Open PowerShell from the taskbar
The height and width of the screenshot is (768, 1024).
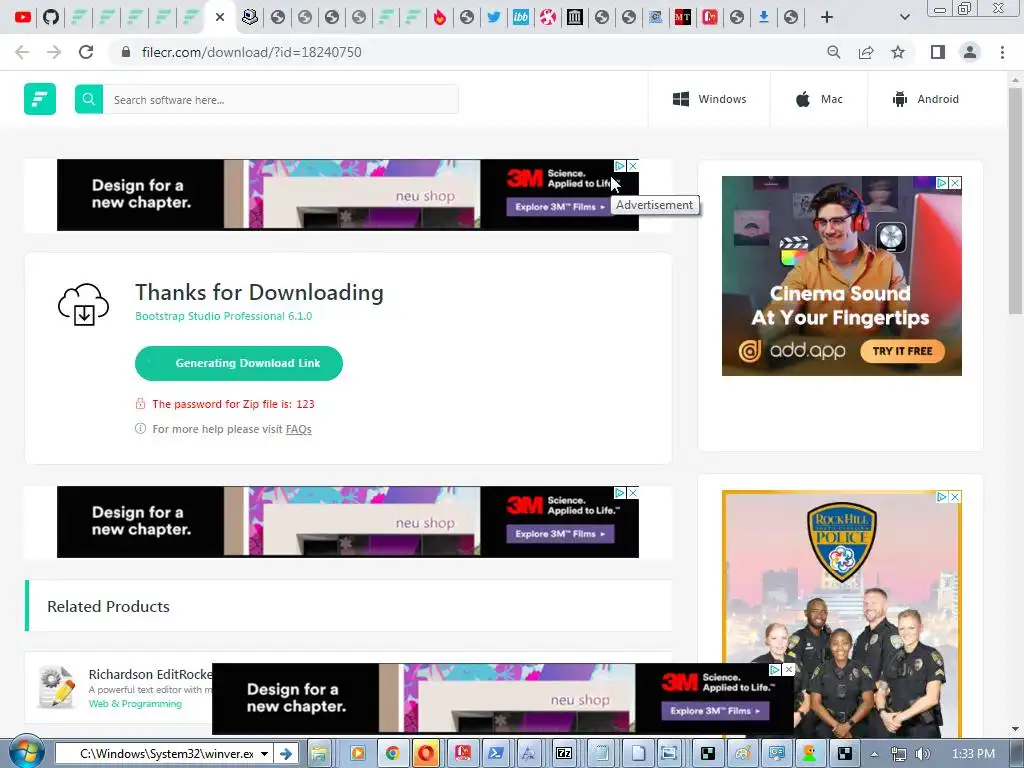click(495, 754)
